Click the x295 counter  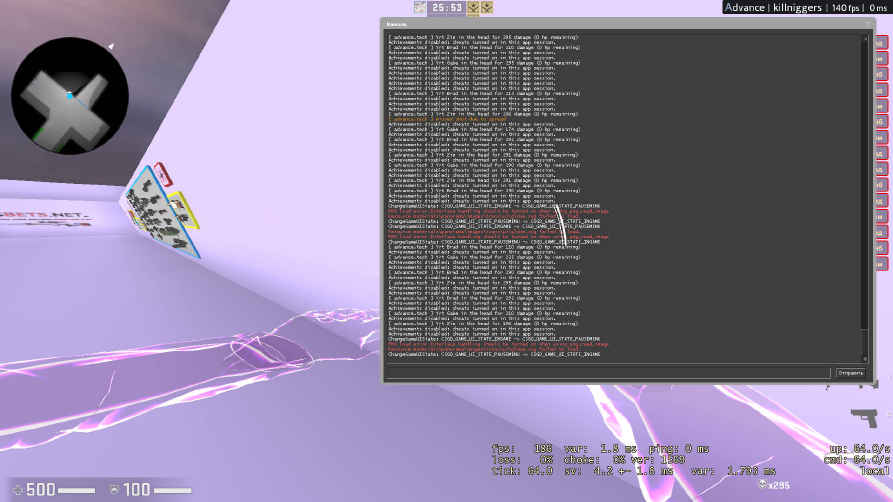774,485
